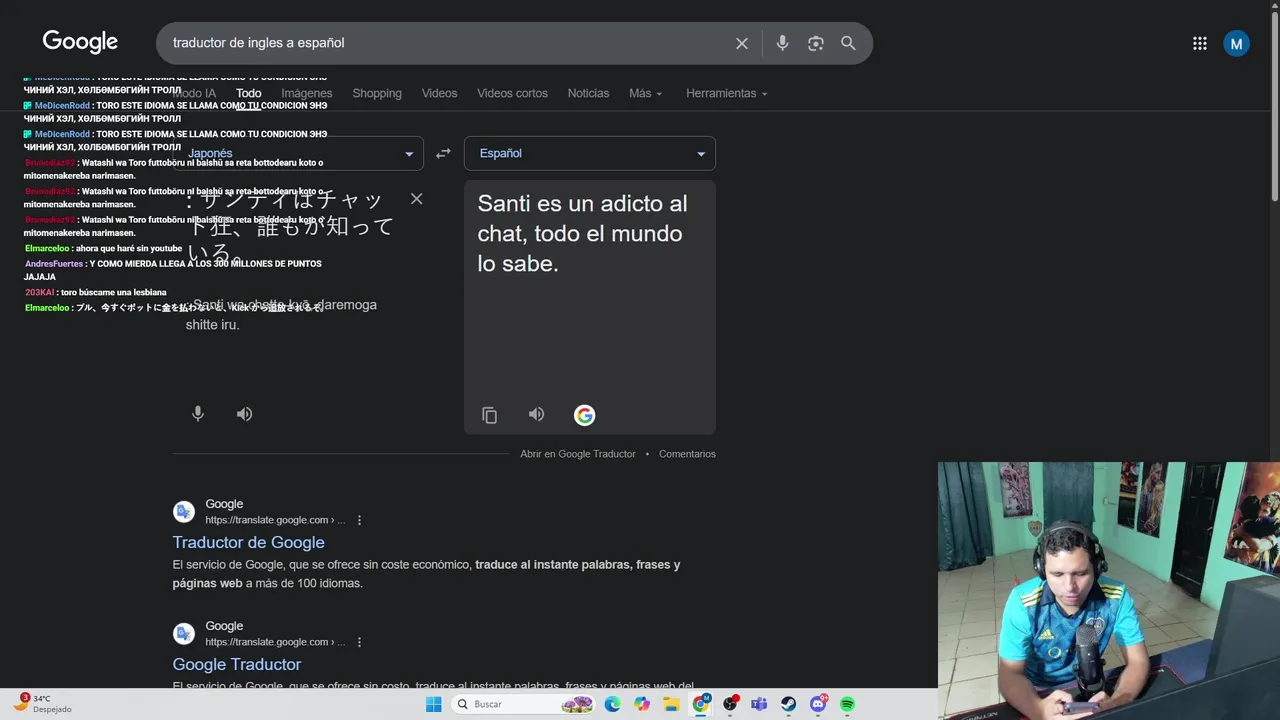The height and width of the screenshot is (720, 1280).
Task: Listen to the Japanese source text
Action: [x=244, y=414]
